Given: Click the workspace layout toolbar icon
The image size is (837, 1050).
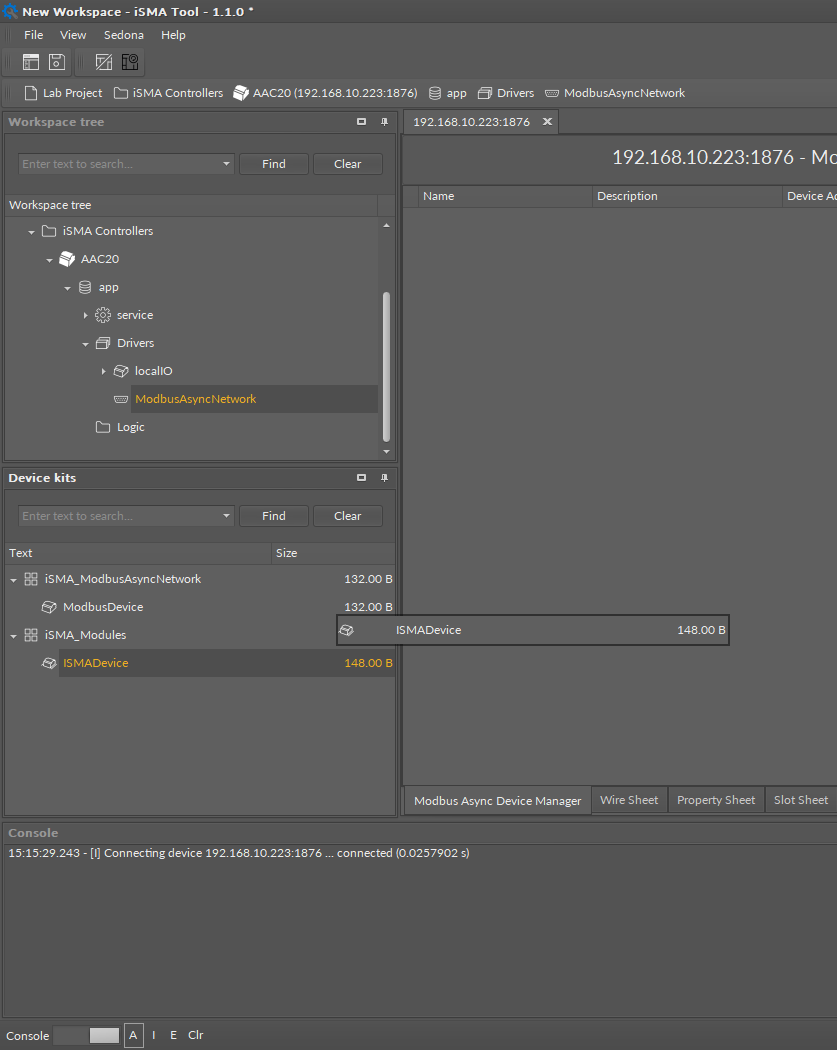Looking at the screenshot, I should pyautogui.click(x=31, y=62).
